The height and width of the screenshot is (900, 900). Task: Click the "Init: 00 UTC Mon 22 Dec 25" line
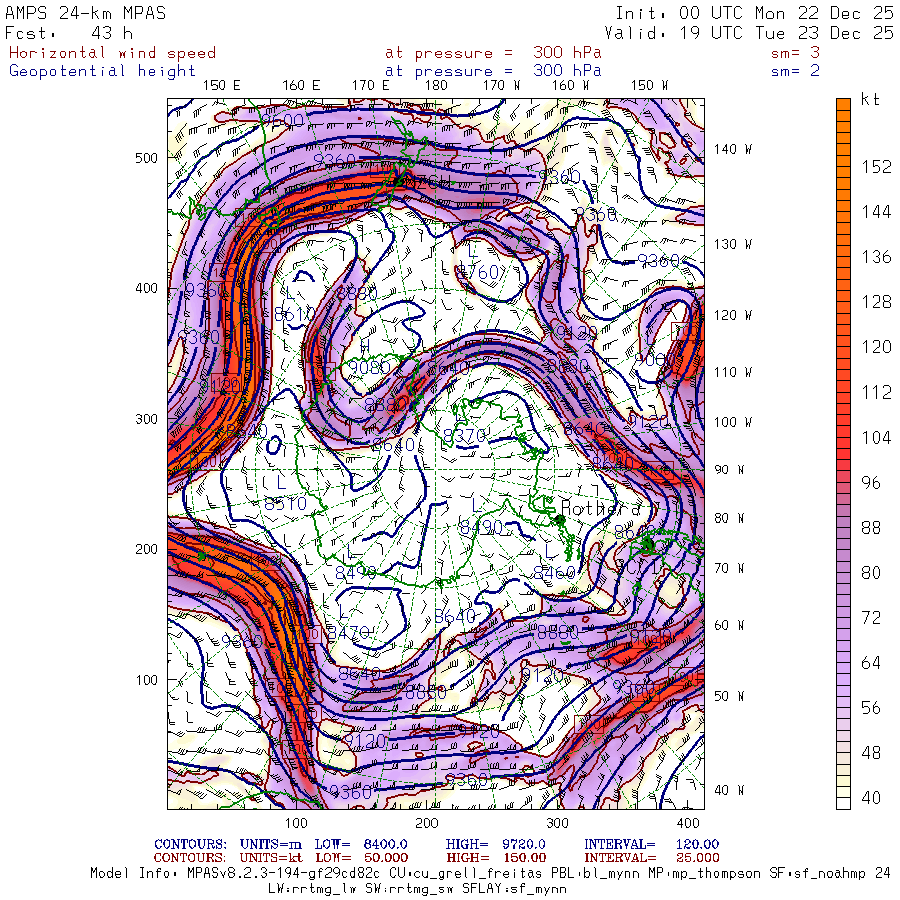click(x=755, y=13)
